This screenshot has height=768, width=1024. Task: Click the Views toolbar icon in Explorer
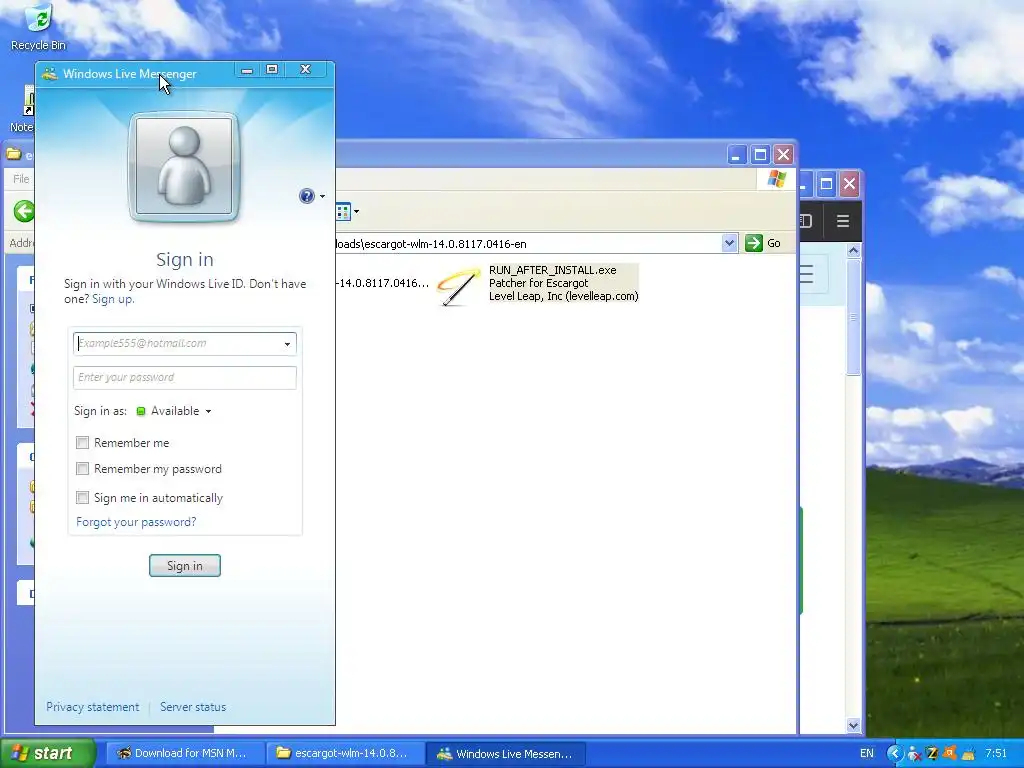coord(343,212)
